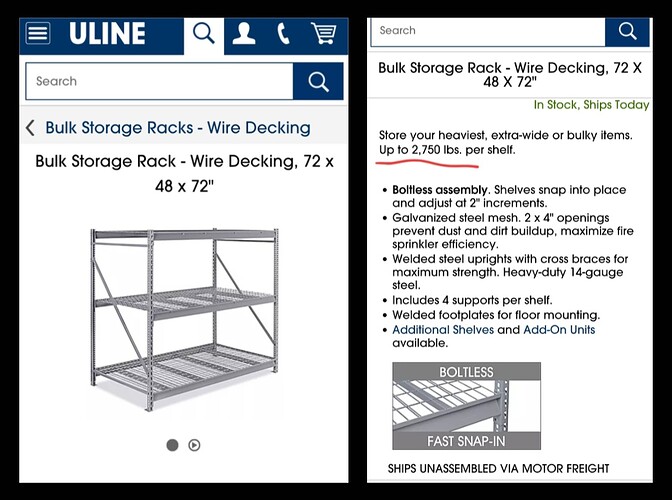Tap the phone contact icon
This screenshot has height=500, width=672.
[284, 33]
